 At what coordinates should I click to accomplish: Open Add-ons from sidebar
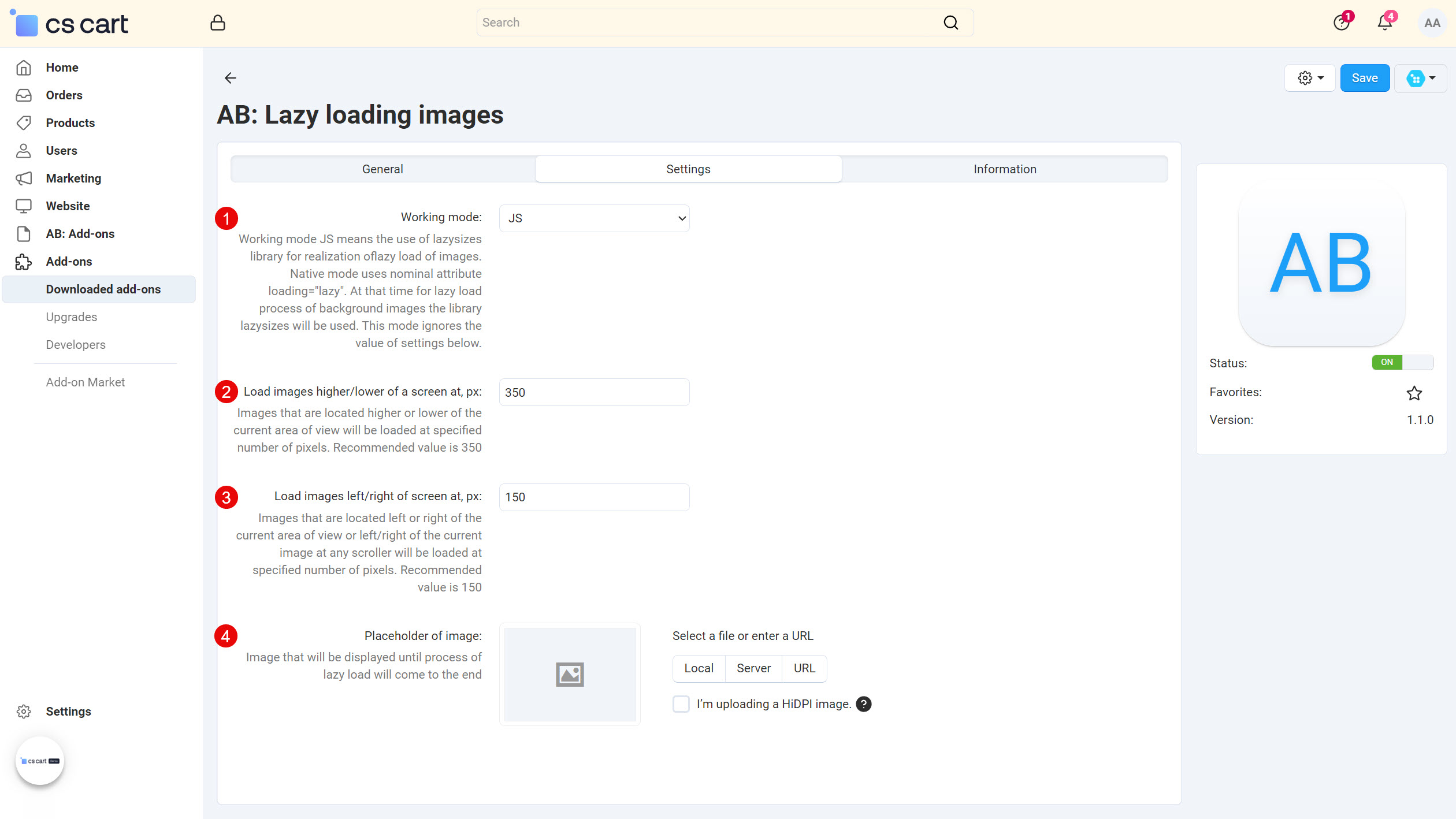click(x=69, y=262)
